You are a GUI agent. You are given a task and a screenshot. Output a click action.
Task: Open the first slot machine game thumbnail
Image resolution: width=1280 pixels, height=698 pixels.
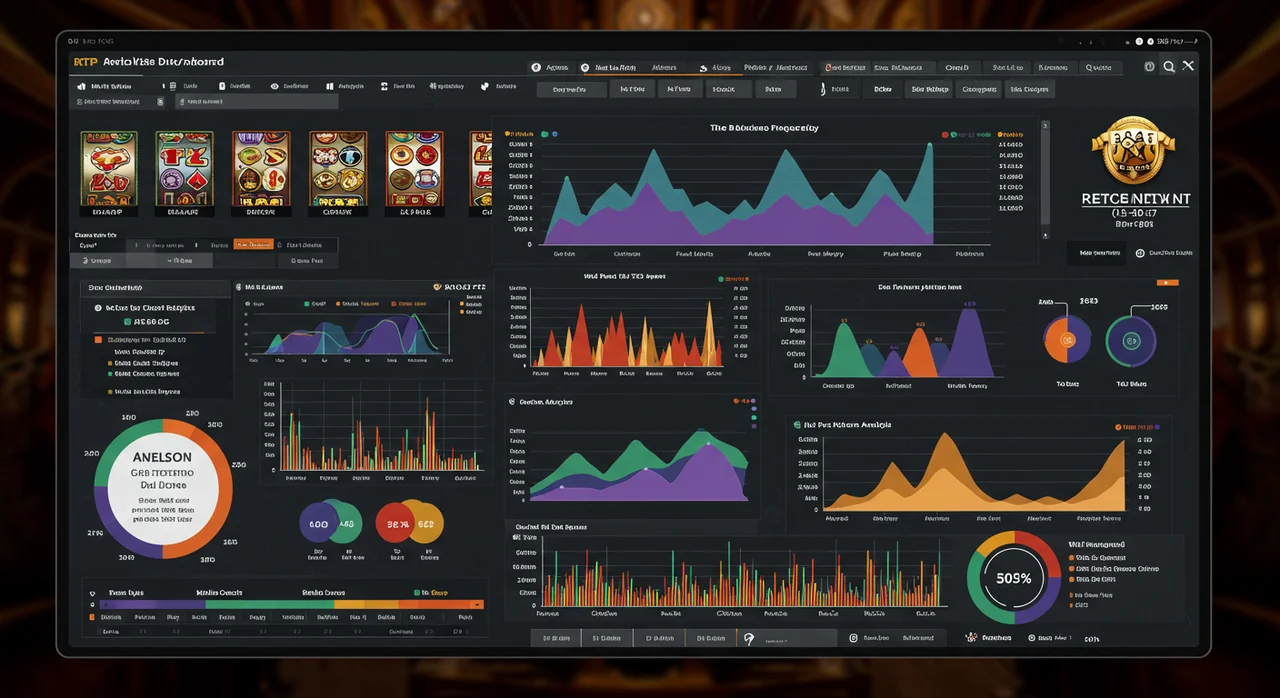coord(109,168)
